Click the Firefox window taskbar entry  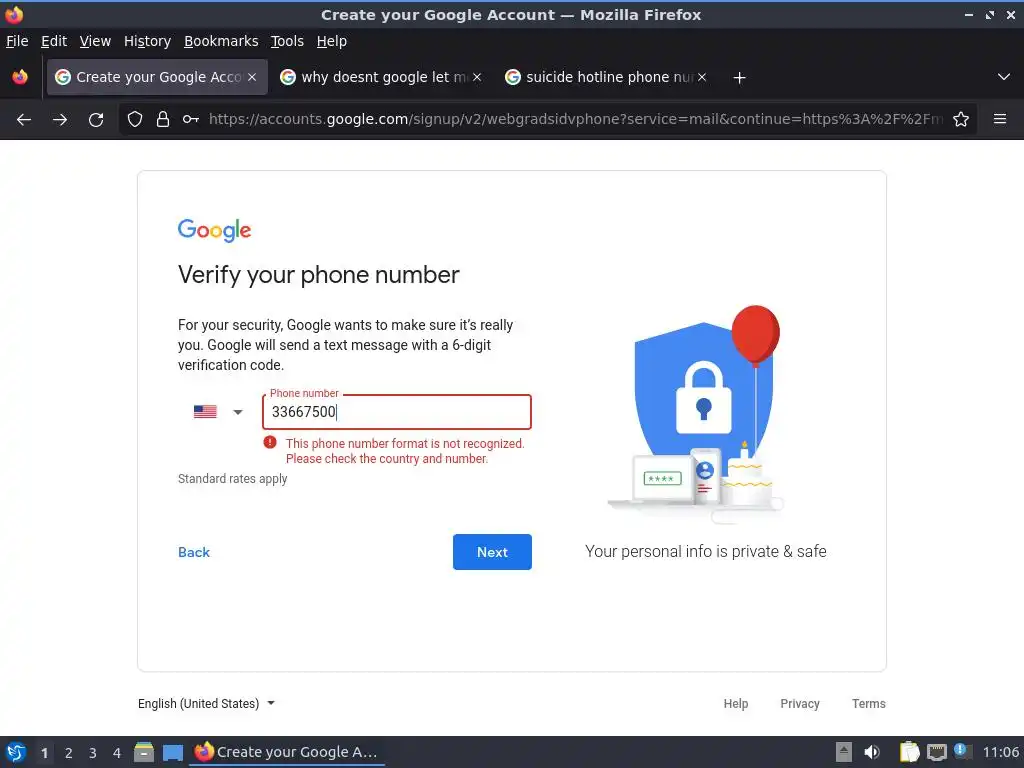coord(287,752)
